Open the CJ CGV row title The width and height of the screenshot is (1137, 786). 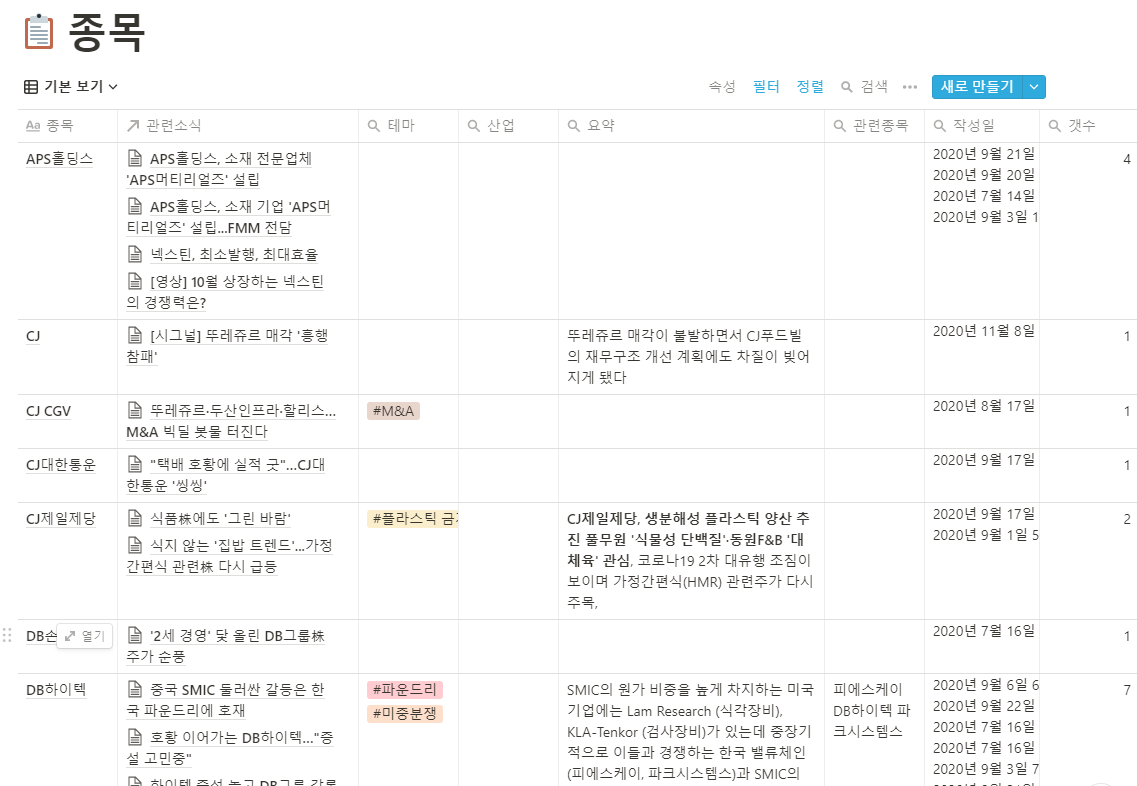point(49,412)
